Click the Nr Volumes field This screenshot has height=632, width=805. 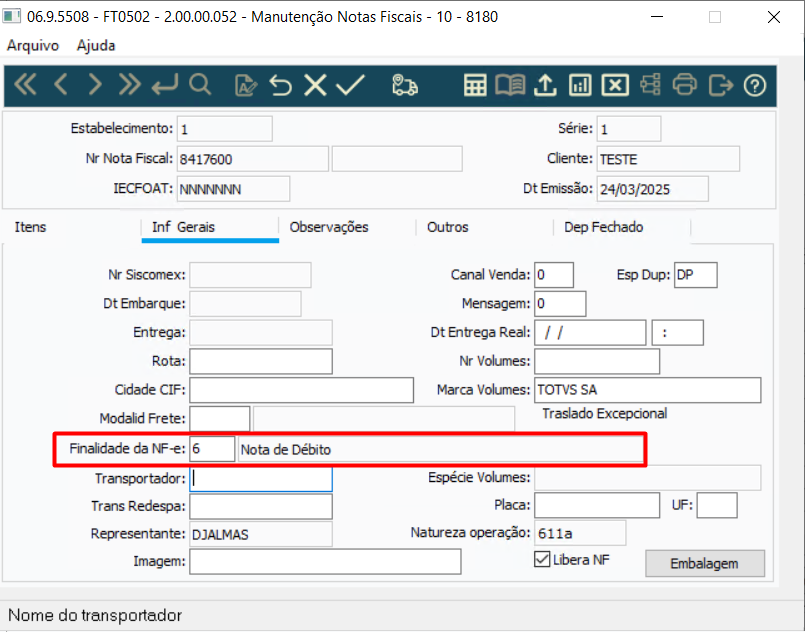point(597,361)
